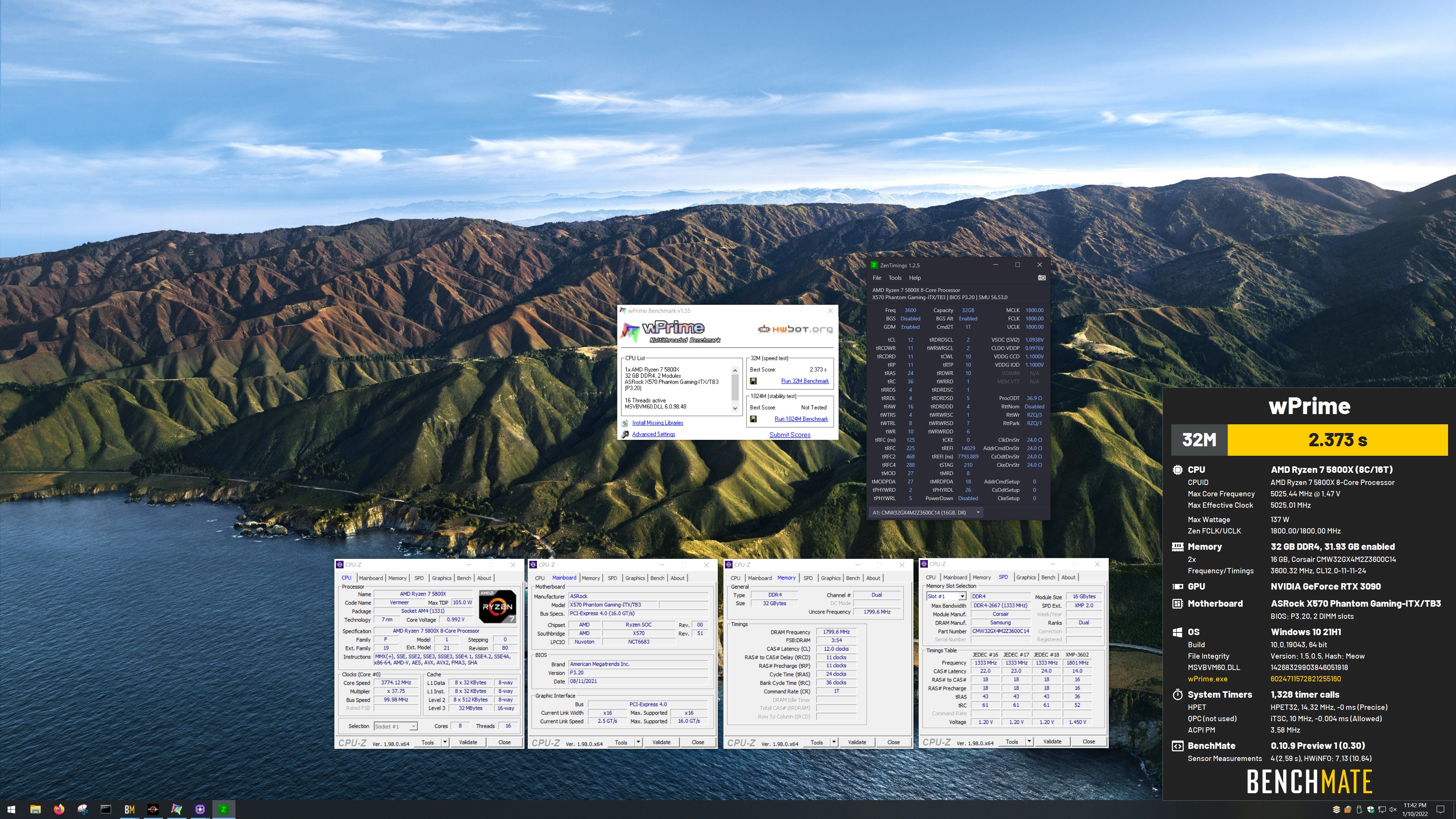Click the Part Number field CMW32GX4M2Z3600C14 in SPD
The height and width of the screenshot is (819, 1456).
[x=1001, y=631]
